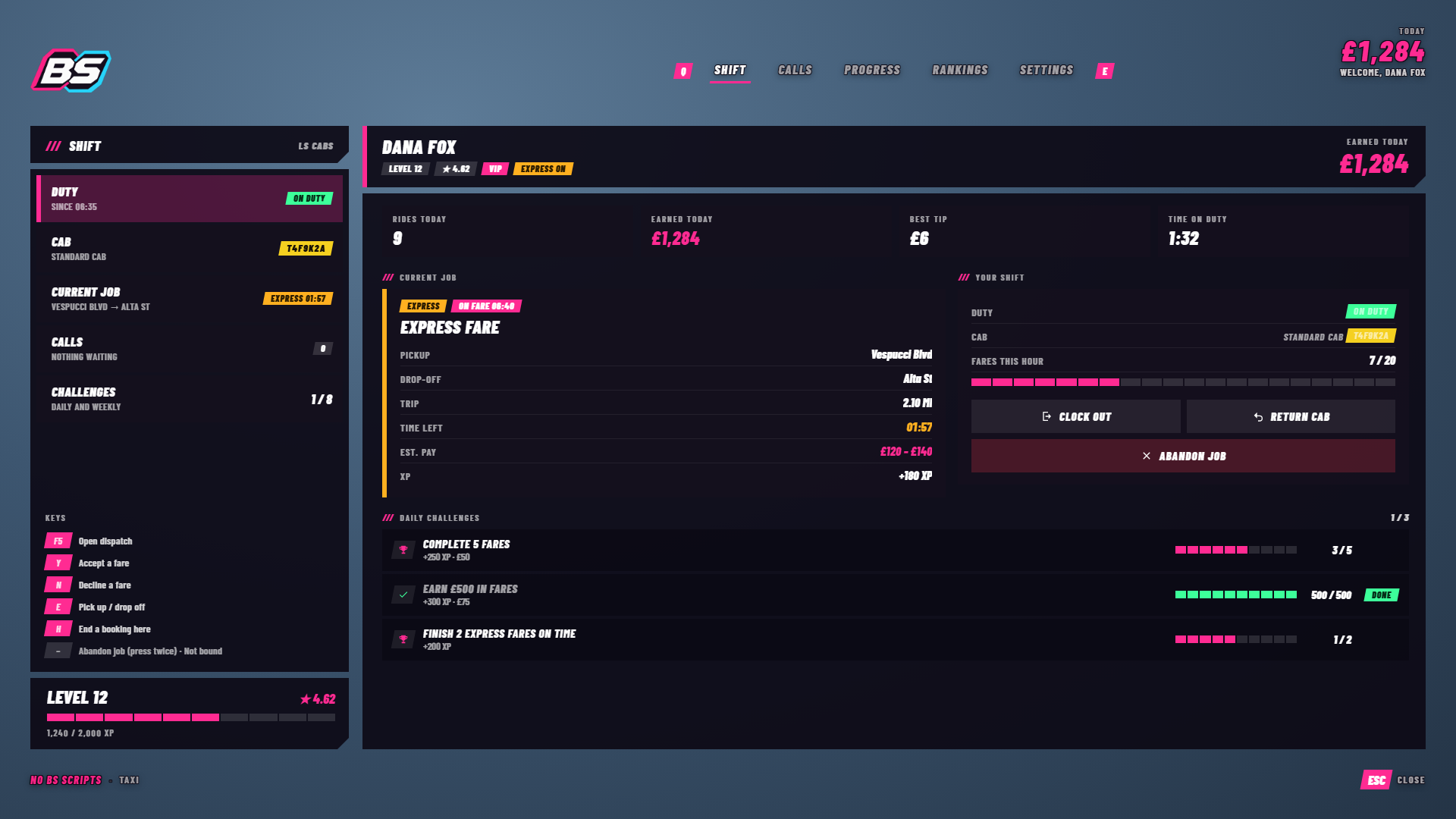
Task: Open the Progress tab
Action: click(872, 71)
